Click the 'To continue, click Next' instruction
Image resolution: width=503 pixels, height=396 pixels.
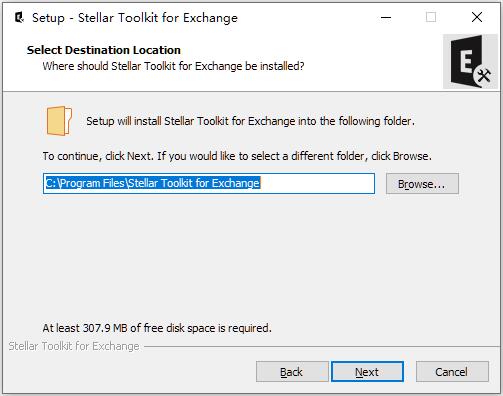[237, 156]
